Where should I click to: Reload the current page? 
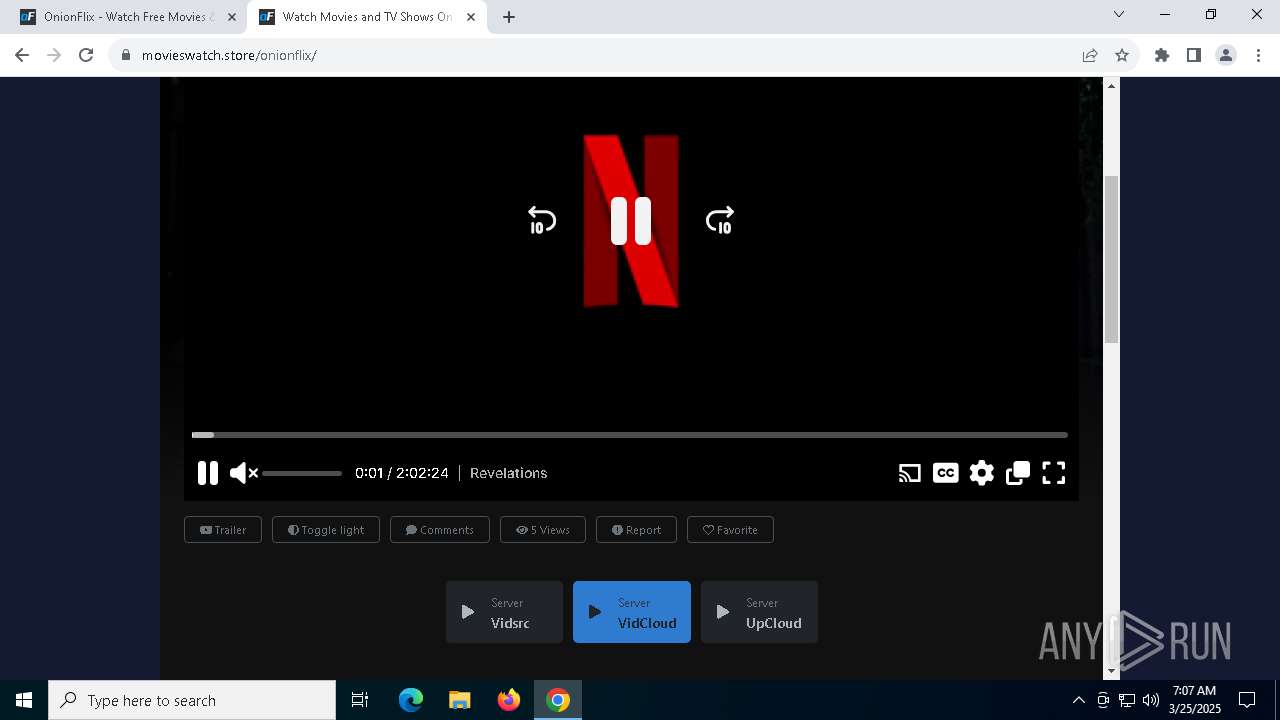[x=86, y=55]
